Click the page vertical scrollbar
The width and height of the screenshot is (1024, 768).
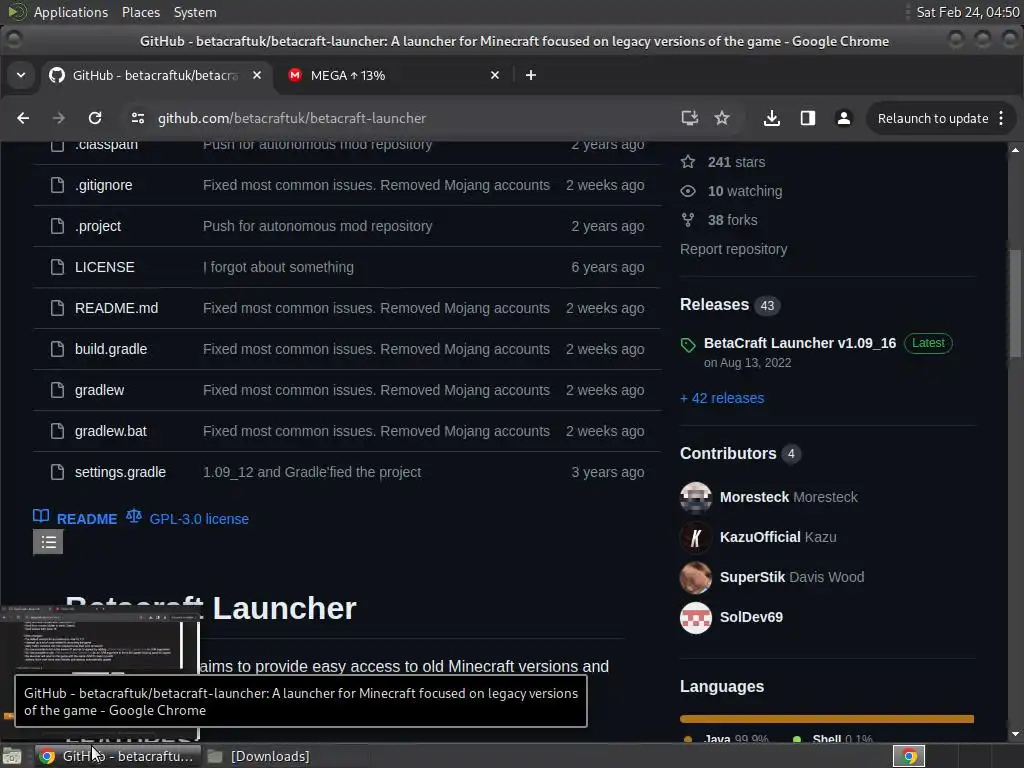pos(1014,304)
